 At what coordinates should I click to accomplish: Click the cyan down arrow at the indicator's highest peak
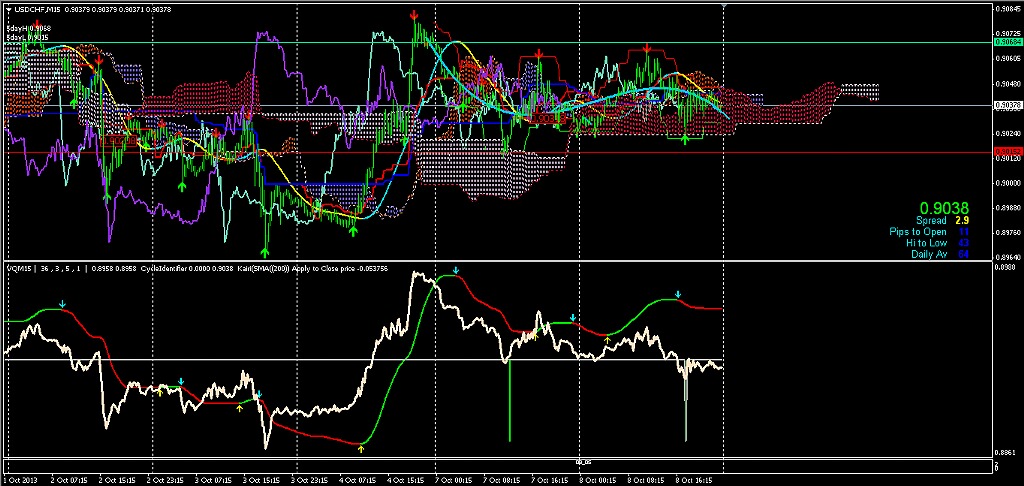pyautogui.click(x=455, y=271)
